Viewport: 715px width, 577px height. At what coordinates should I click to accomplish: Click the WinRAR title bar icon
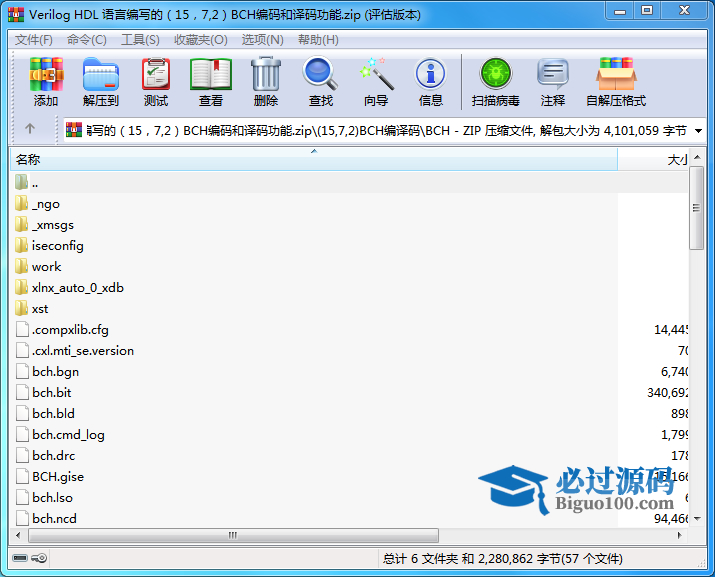pos(16,15)
